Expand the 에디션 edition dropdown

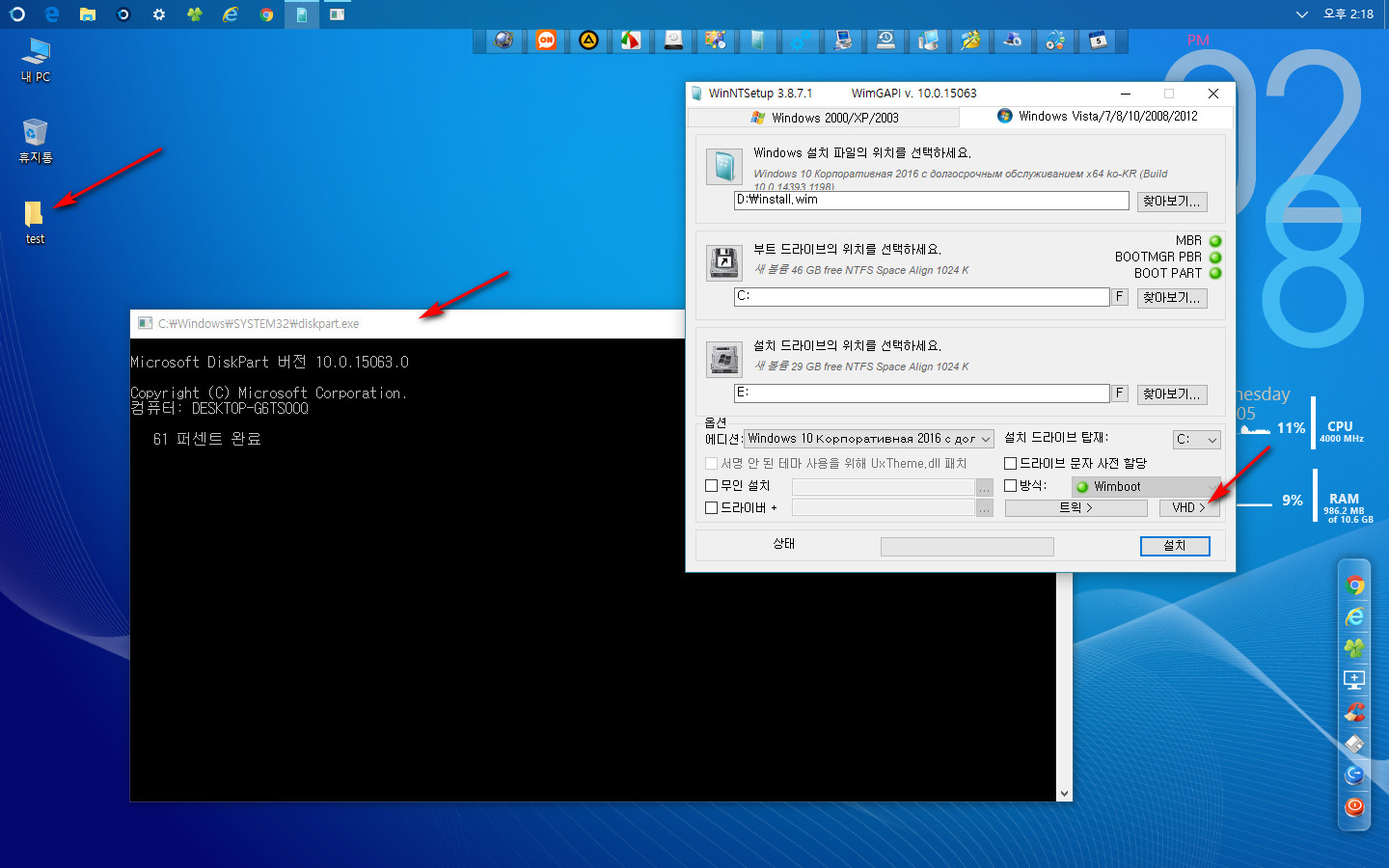869,439
